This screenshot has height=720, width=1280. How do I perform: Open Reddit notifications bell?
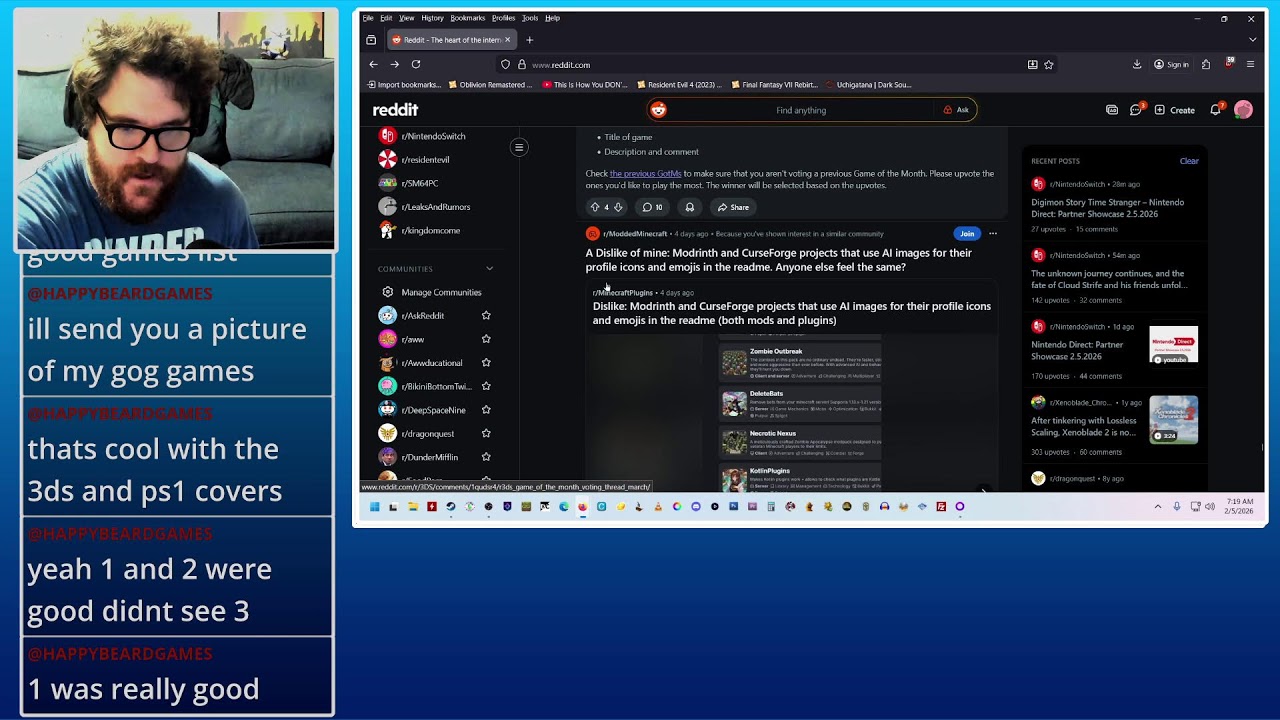click(x=1216, y=110)
